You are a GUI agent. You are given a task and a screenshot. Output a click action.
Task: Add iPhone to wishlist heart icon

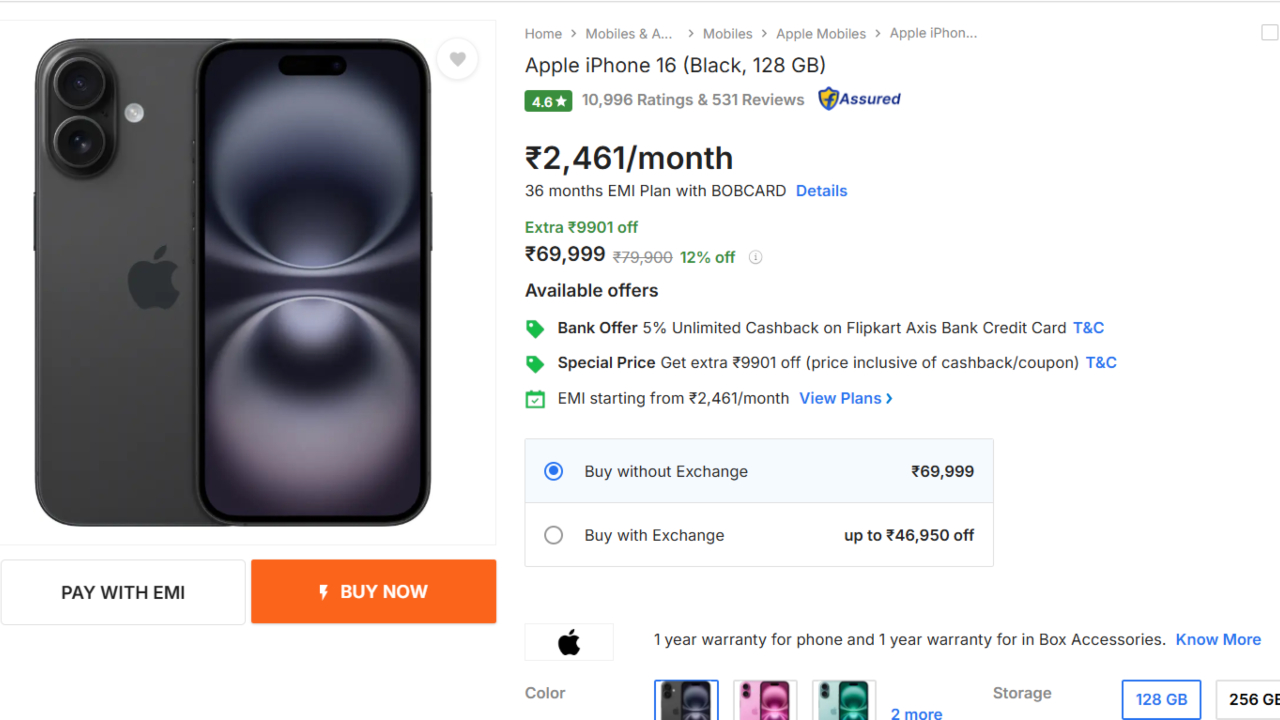[x=457, y=59]
